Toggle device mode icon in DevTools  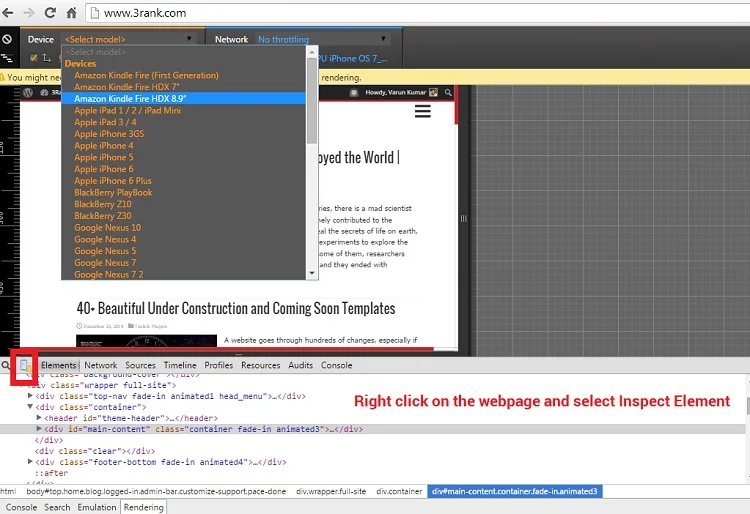(24, 366)
